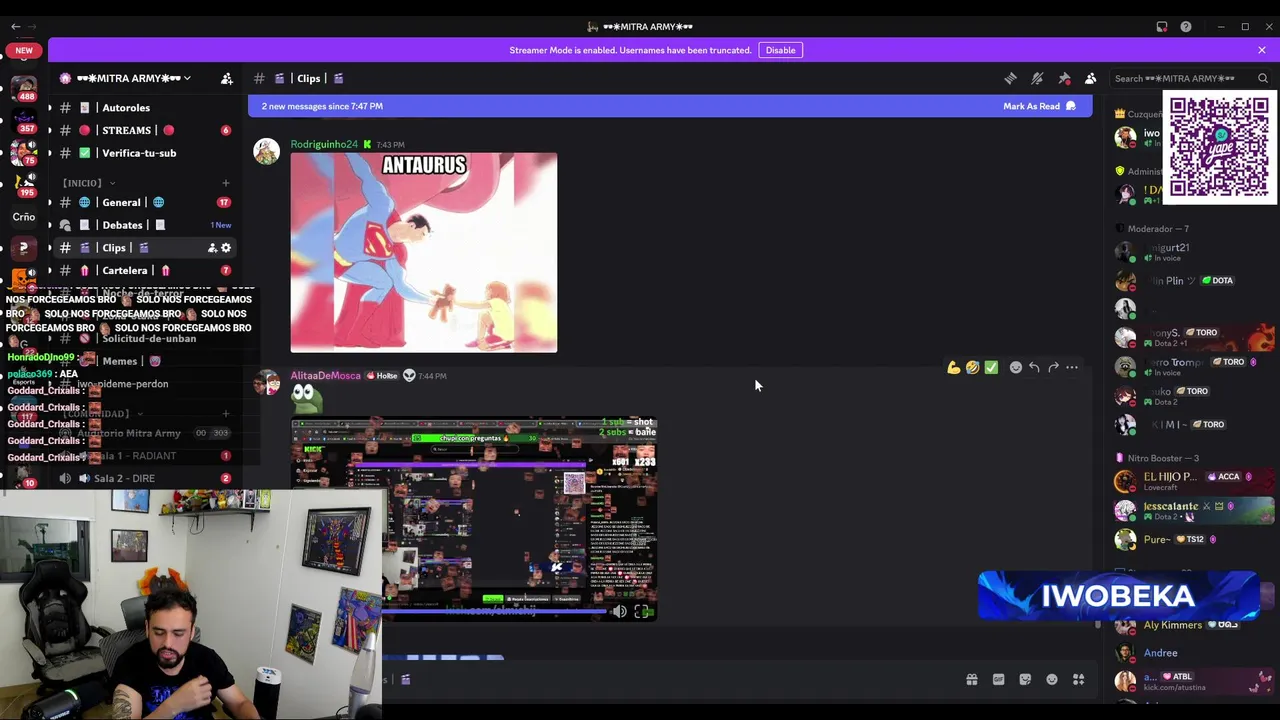Go forward arrow in title bar

tap(33, 27)
